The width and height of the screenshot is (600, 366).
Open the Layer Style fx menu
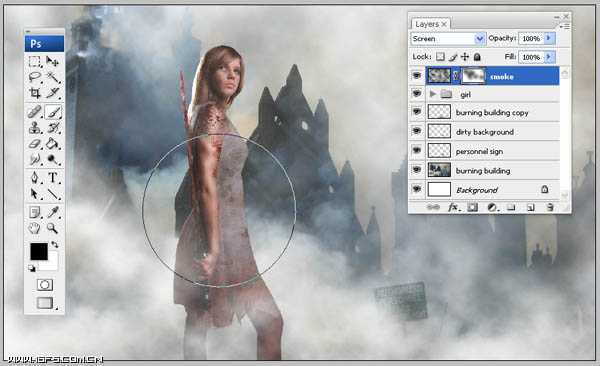(x=453, y=207)
